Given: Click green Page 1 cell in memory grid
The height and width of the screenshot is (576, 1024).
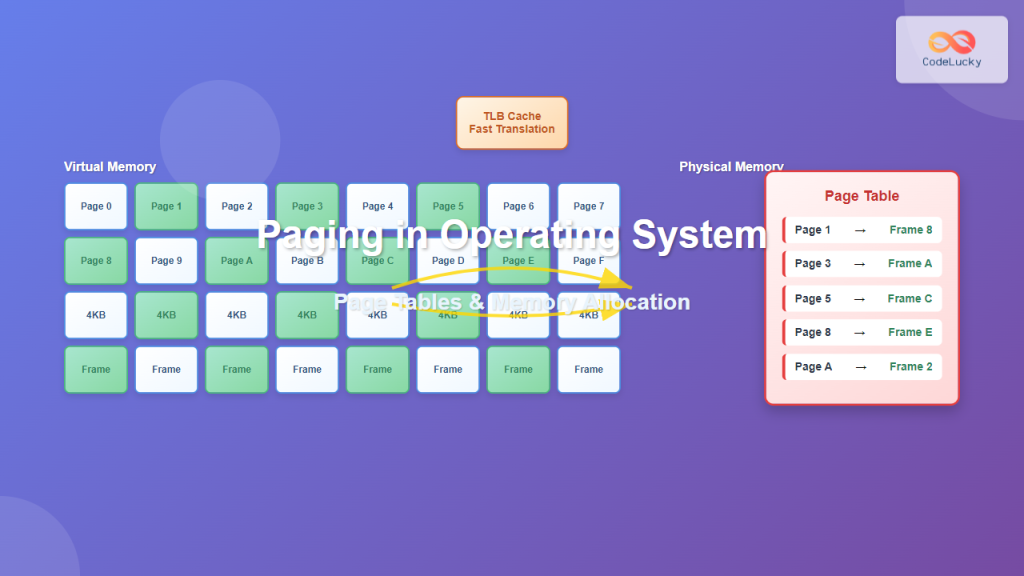Looking at the screenshot, I should (166, 206).
